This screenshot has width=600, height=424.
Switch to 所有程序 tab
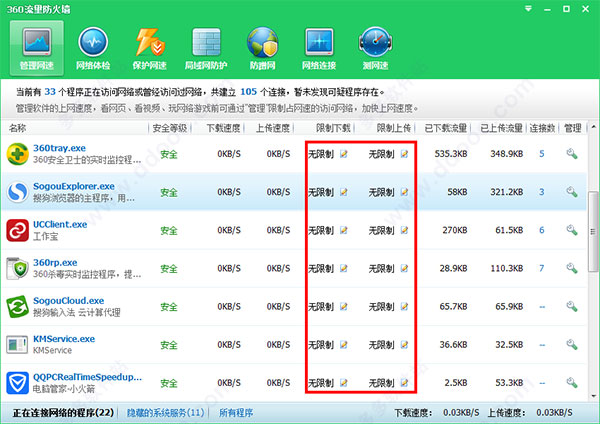236,413
